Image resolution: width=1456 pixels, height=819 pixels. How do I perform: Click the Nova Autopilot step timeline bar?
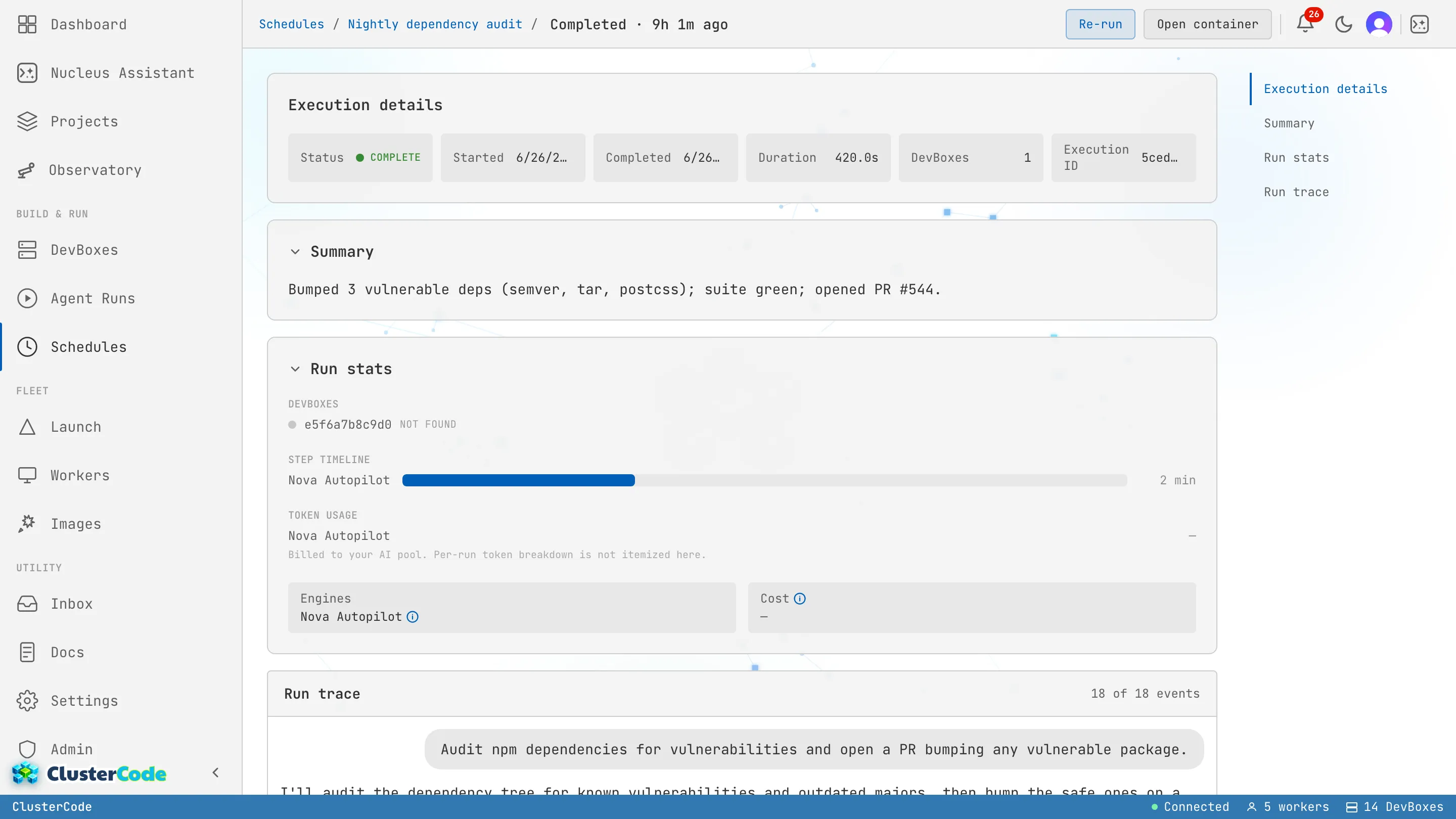pyautogui.click(x=765, y=480)
